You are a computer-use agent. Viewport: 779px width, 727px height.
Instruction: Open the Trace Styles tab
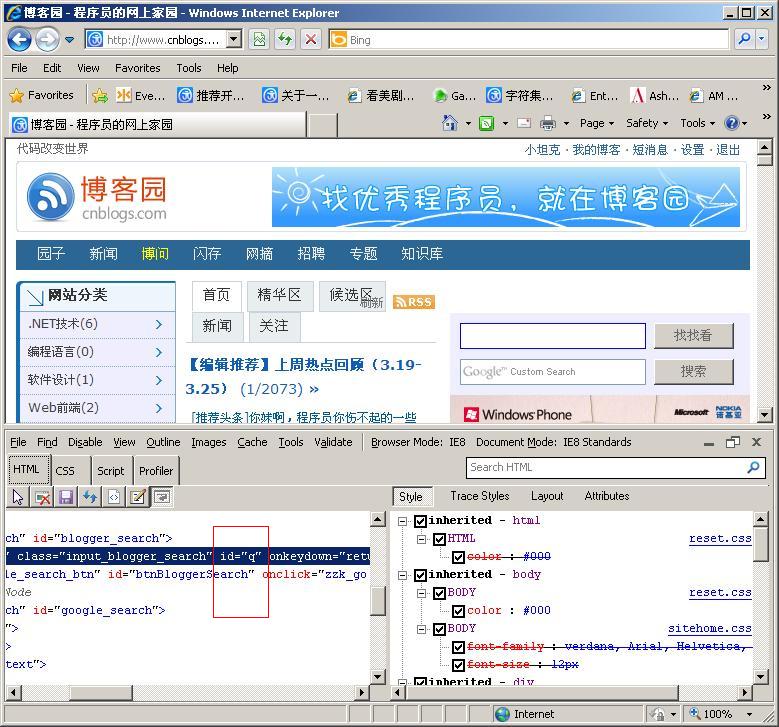[479, 496]
